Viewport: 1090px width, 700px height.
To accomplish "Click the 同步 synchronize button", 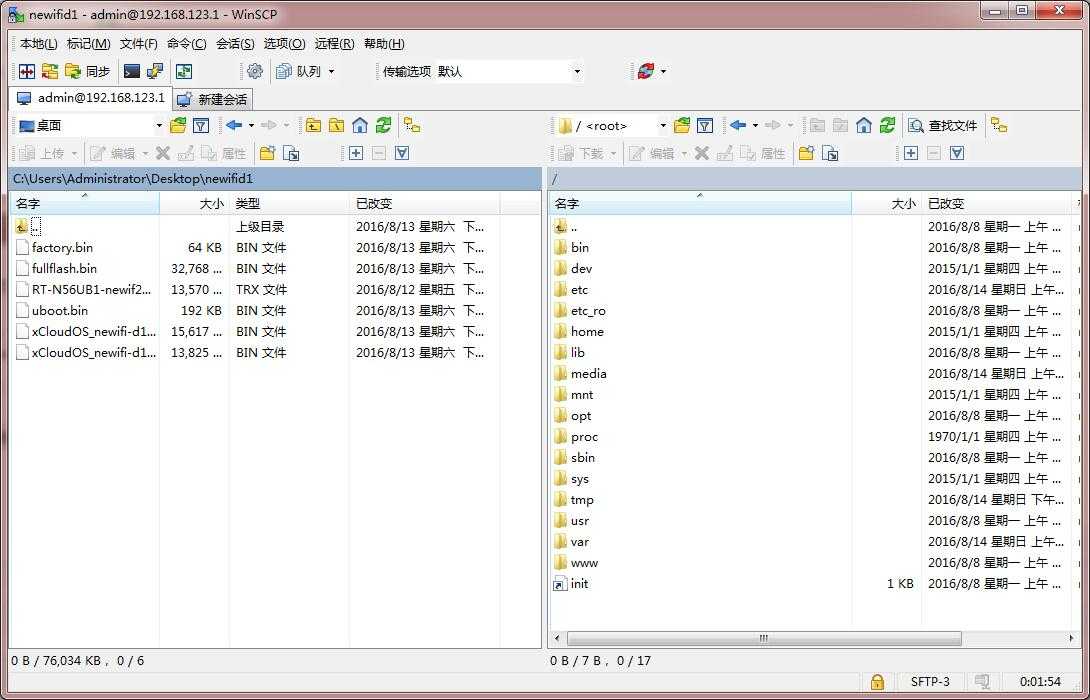I will (x=88, y=72).
